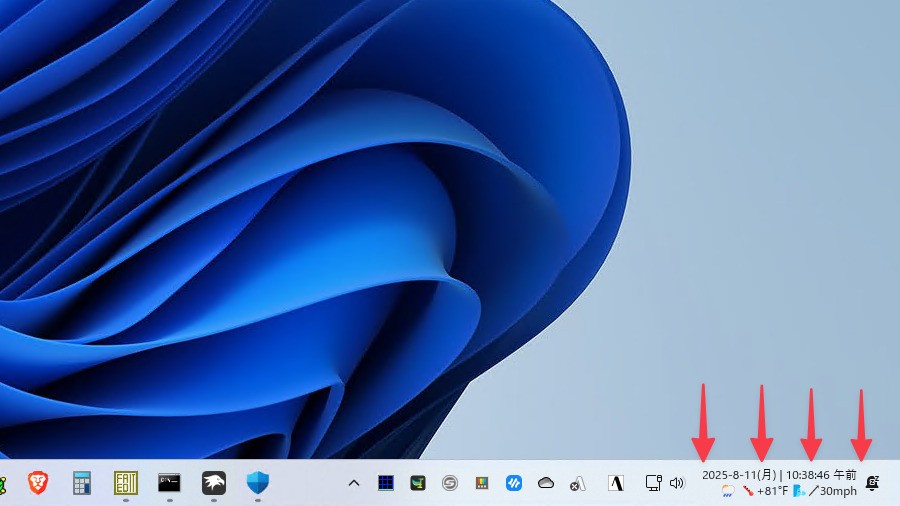900x506 pixels.
Task: Open the white eagle app on taskbar
Action: tap(214, 483)
